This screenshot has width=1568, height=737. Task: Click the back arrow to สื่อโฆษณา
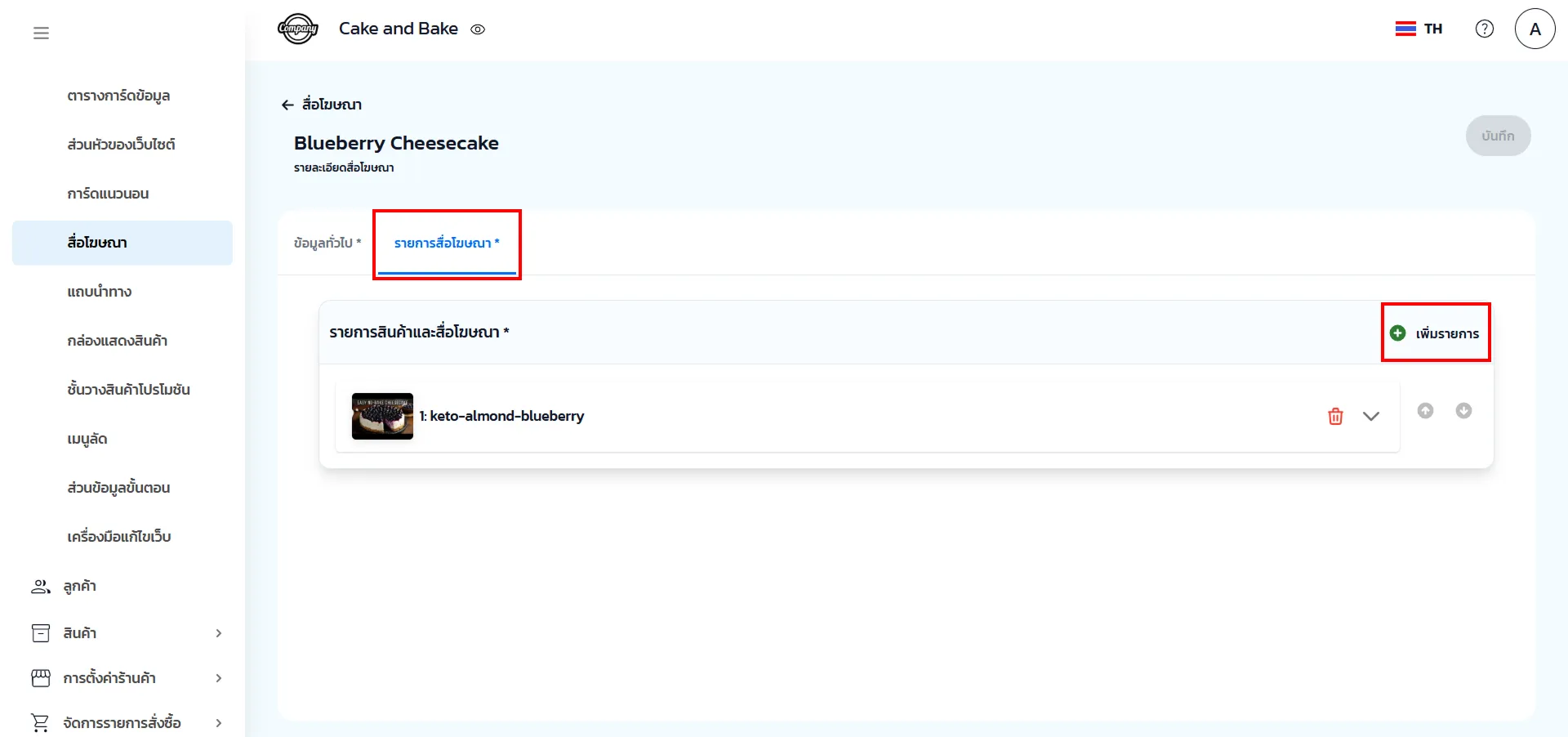coord(287,105)
